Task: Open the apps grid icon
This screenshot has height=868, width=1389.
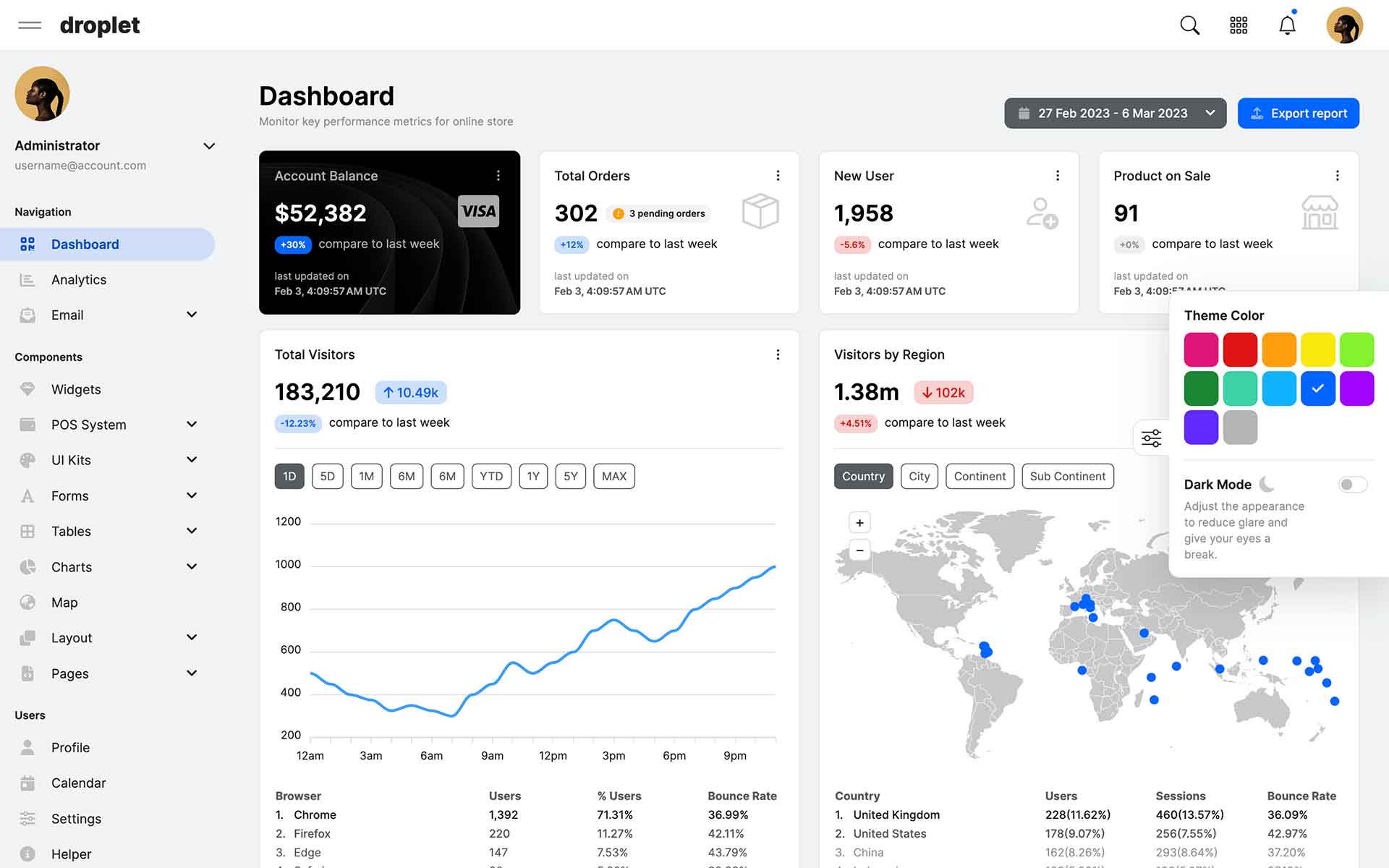Action: pos(1239,25)
